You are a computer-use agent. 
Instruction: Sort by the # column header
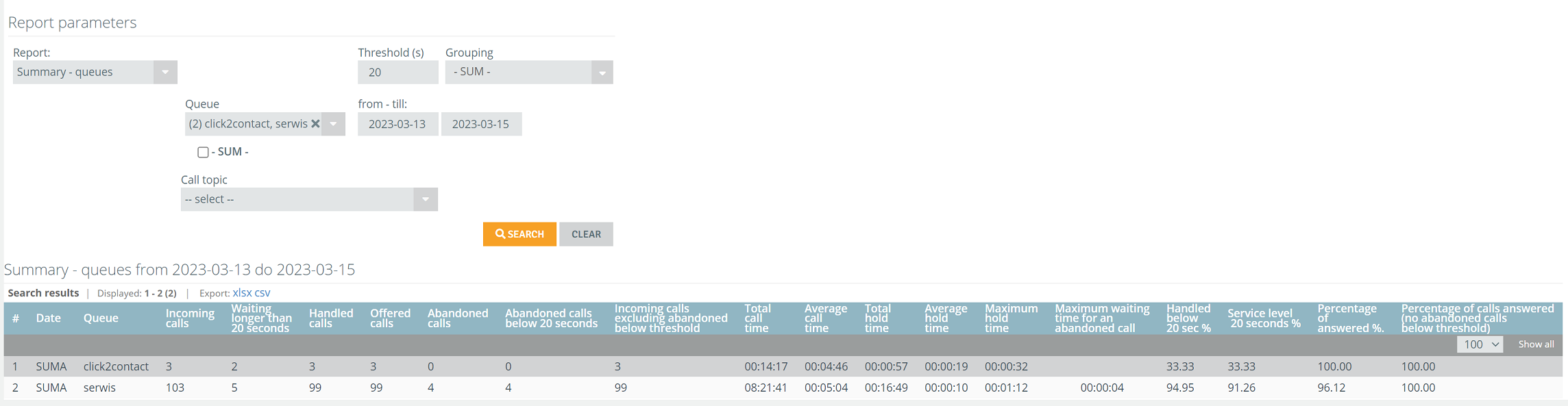pos(15,318)
